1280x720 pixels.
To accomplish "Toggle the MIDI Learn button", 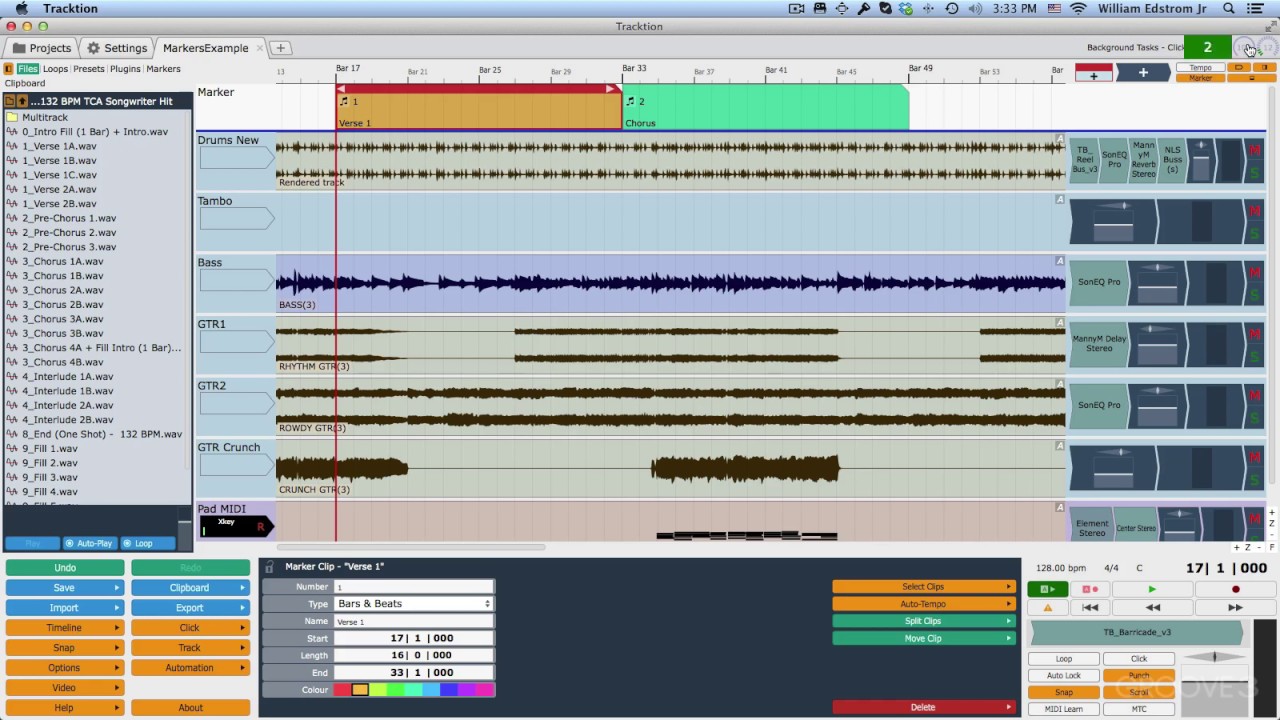I will (x=1063, y=709).
